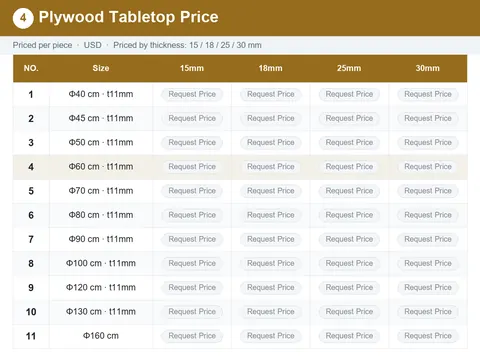The width and height of the screenshot is (480, 361).
Task: Request 18mm price for Φ60 cm tabletop
Action: pyautogui.click(x=271, y=167)
